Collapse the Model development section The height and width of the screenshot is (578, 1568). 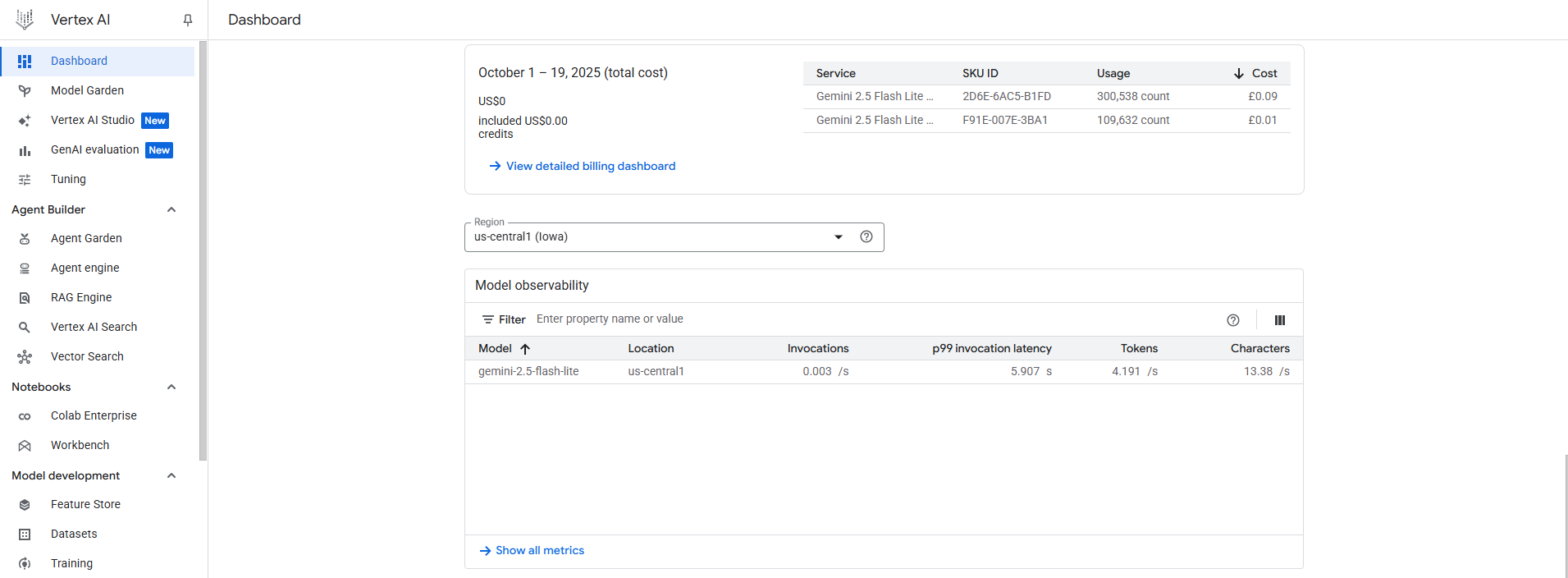[171, 475]
